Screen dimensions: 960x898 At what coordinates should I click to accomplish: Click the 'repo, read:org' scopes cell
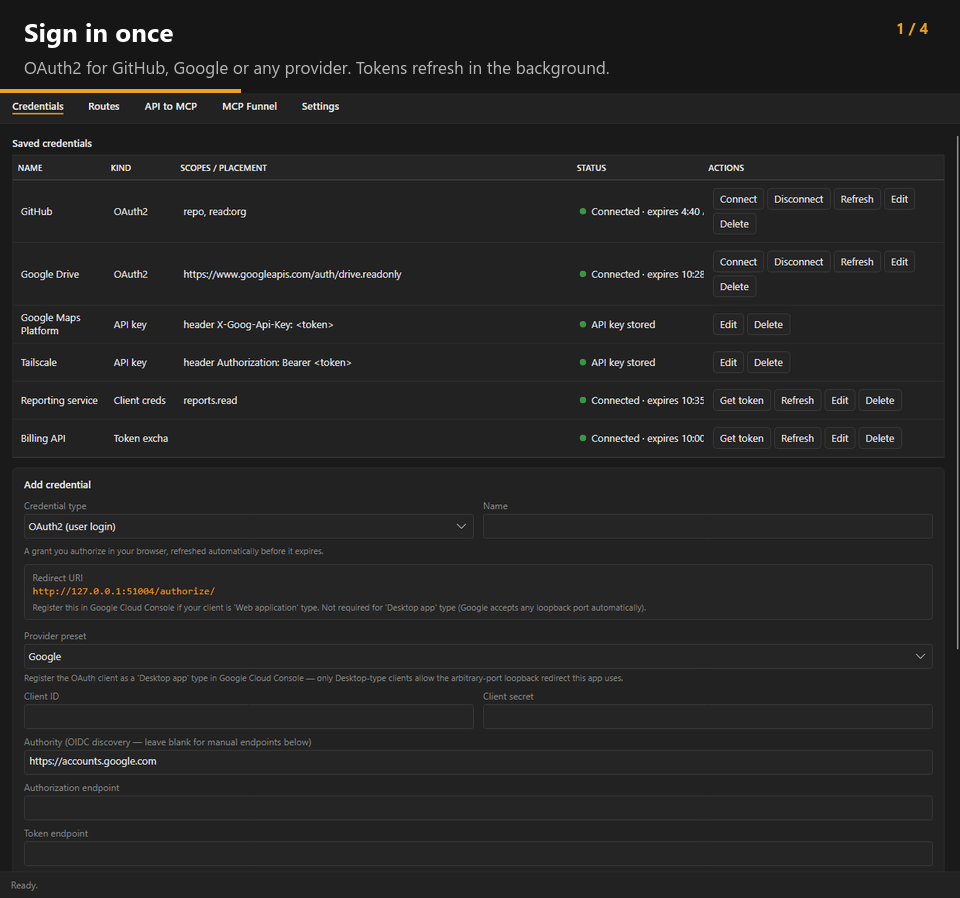(x=214, y=211)
